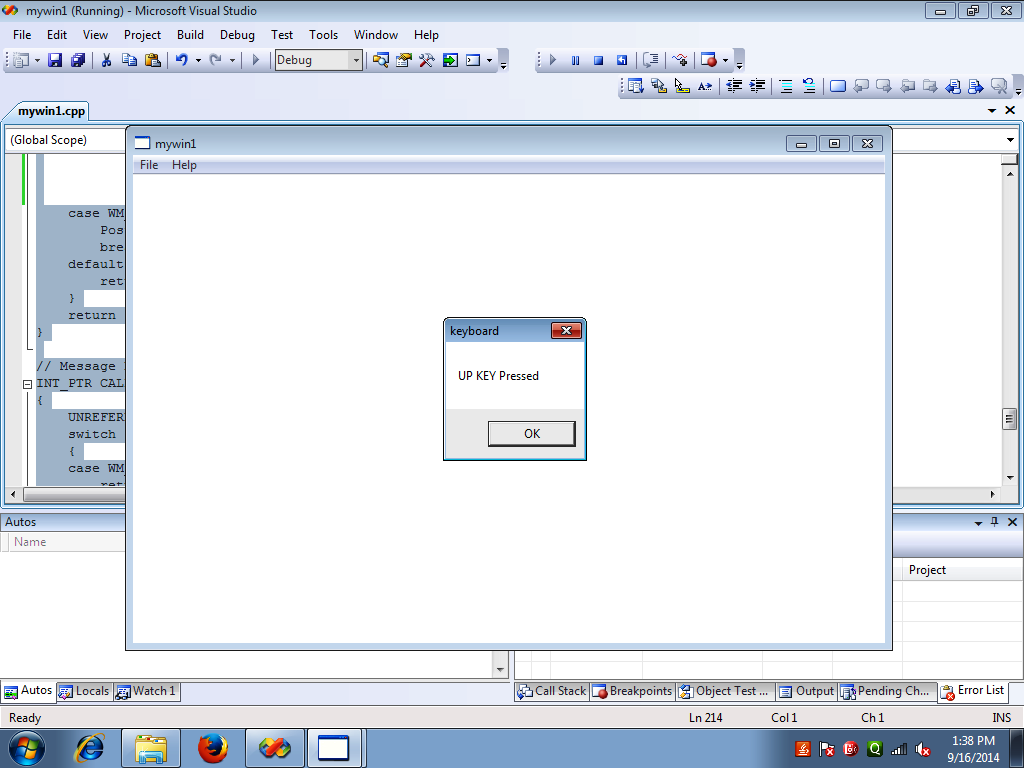Pause execution with Break All
Screen dimensions: 1024x773
coord(575,60)
